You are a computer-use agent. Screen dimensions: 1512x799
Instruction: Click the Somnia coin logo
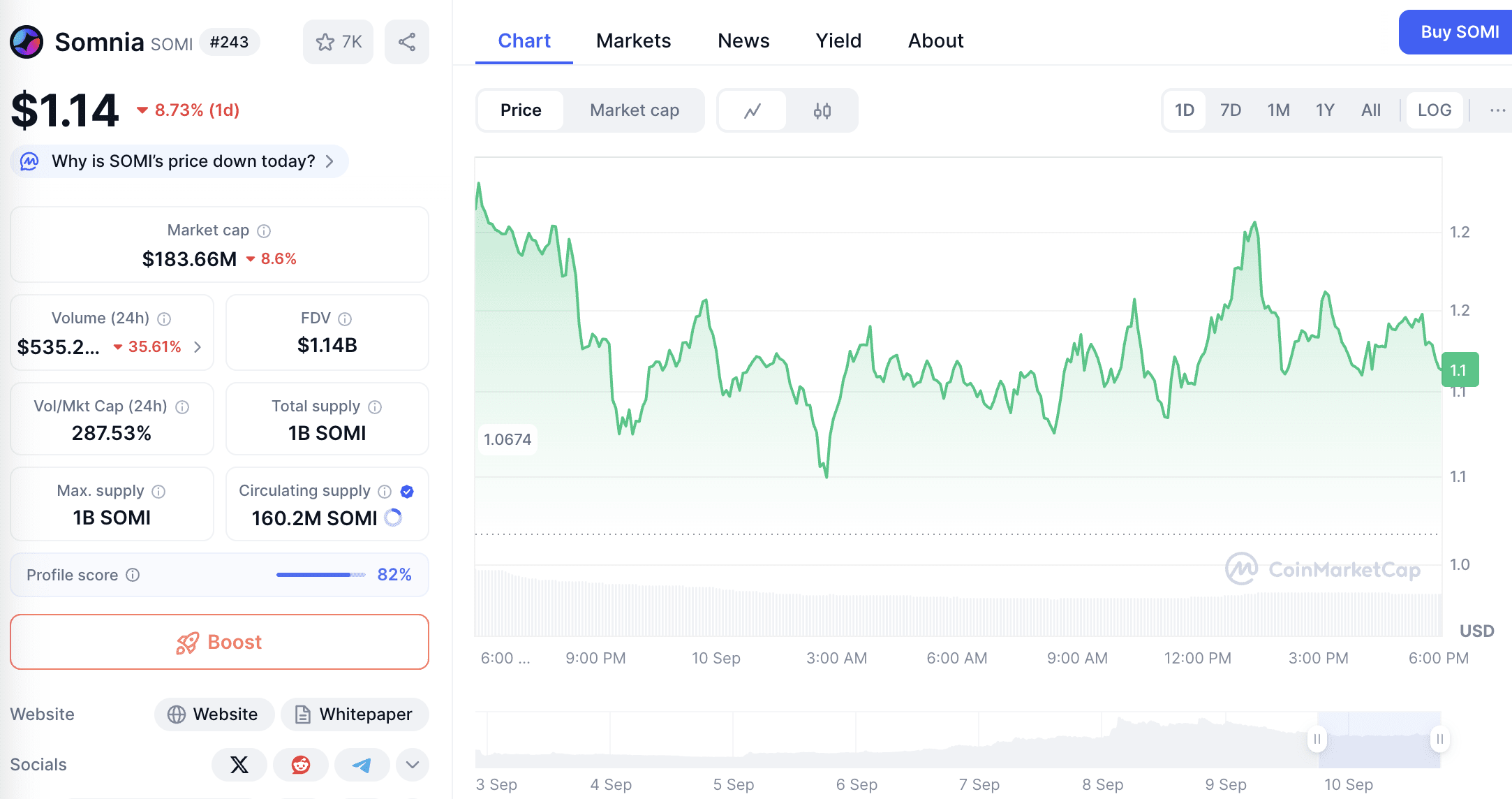click(x=27, y=42)
